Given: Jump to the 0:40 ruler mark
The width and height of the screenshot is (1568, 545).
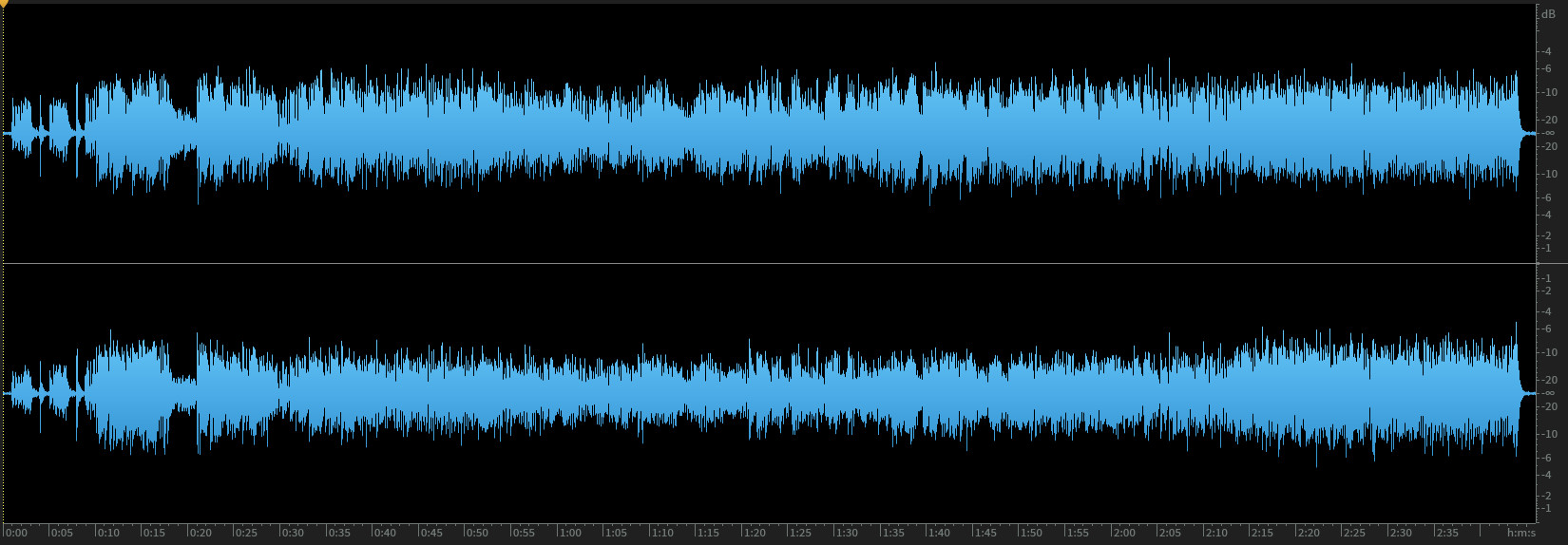Looking at the screenshot, I should [385, 533].
